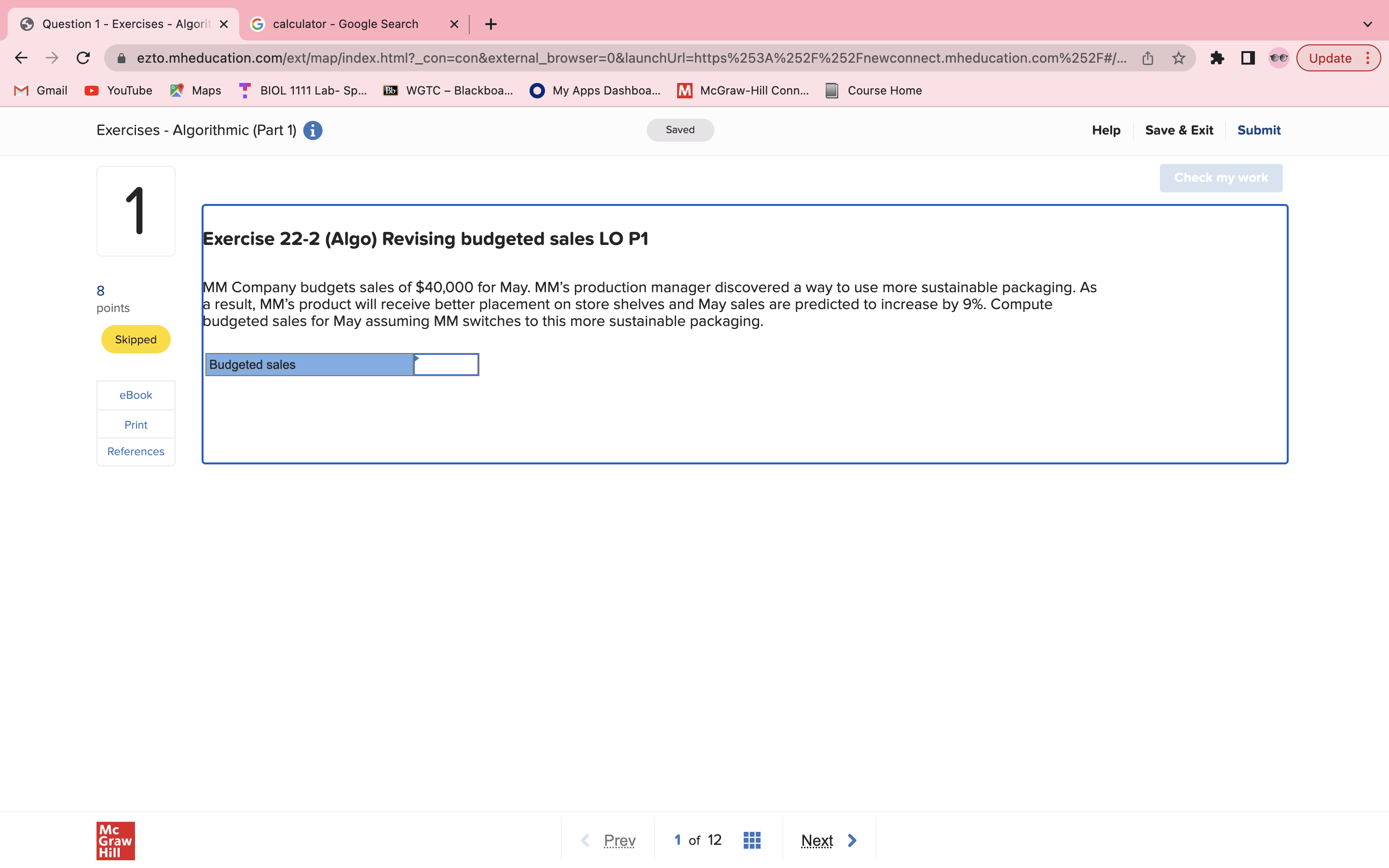This screenshot has width=1389, height=868.
Task: Open Google Maps bookmark
Action: tap(195, 90)
